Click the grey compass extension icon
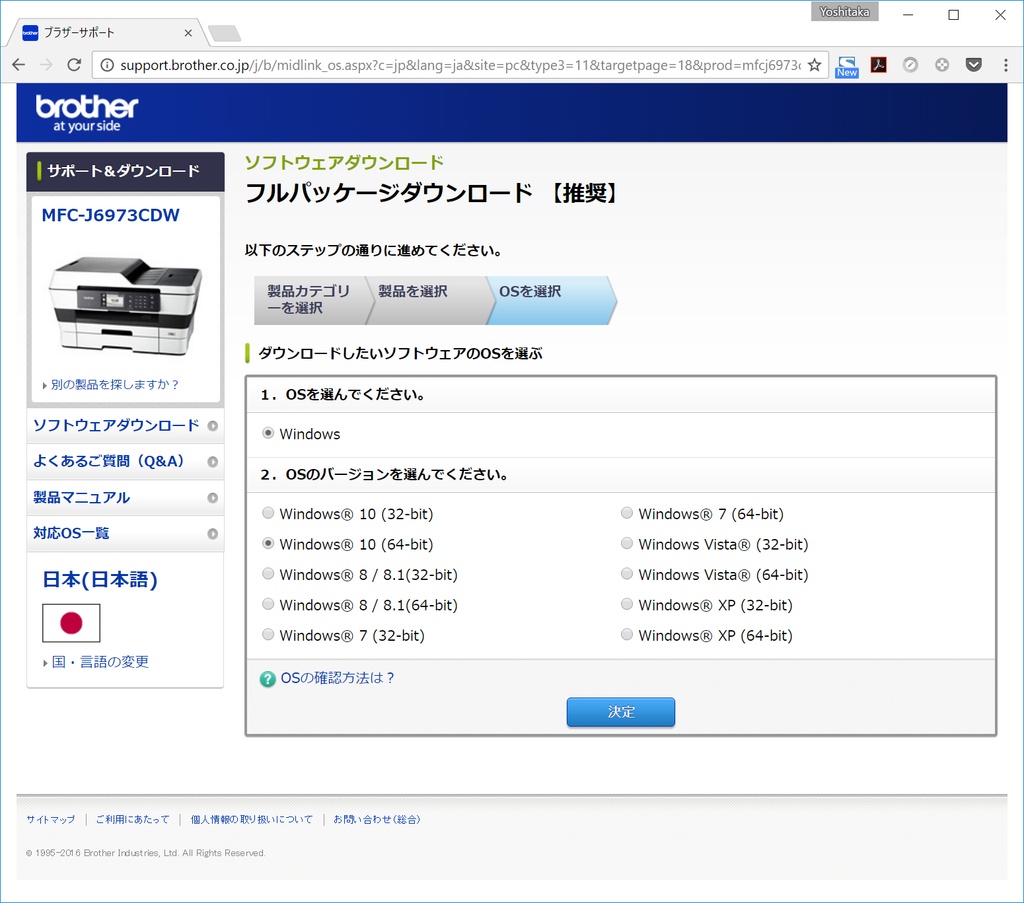 pos(910,65)
